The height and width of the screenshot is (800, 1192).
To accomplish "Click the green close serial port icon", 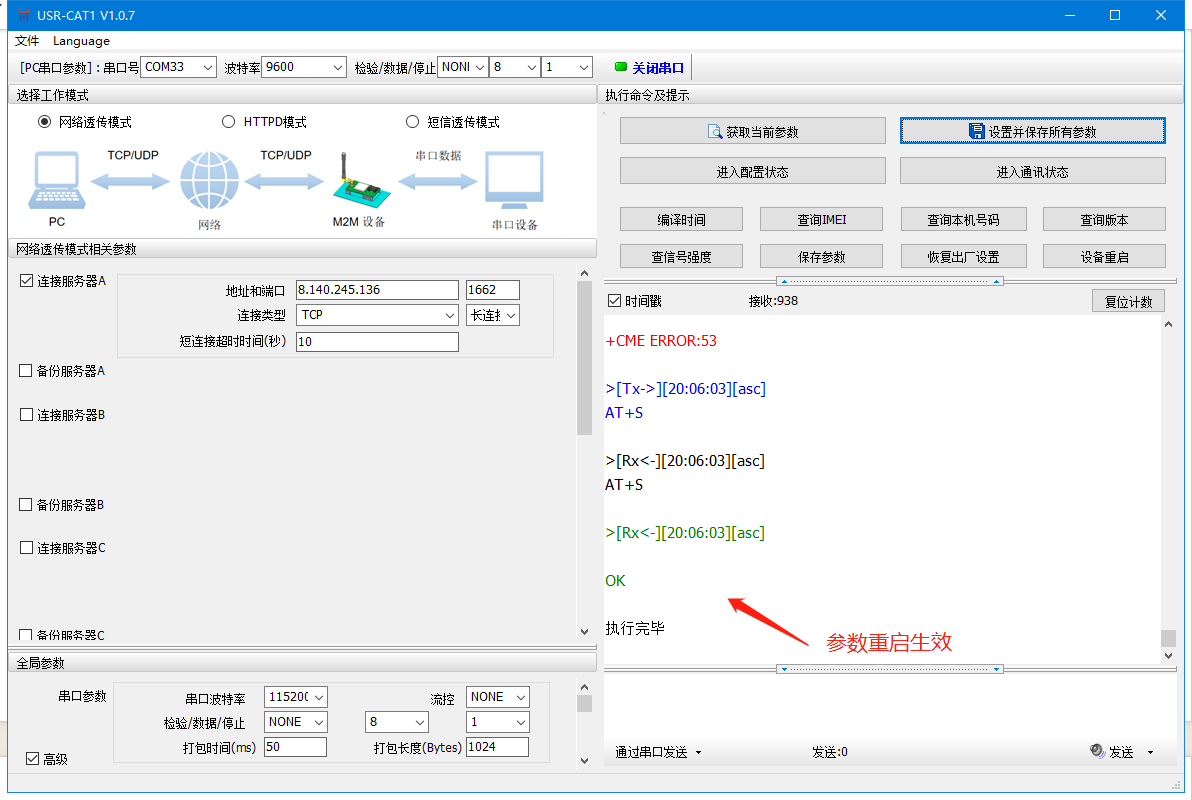I will [621, 68].
